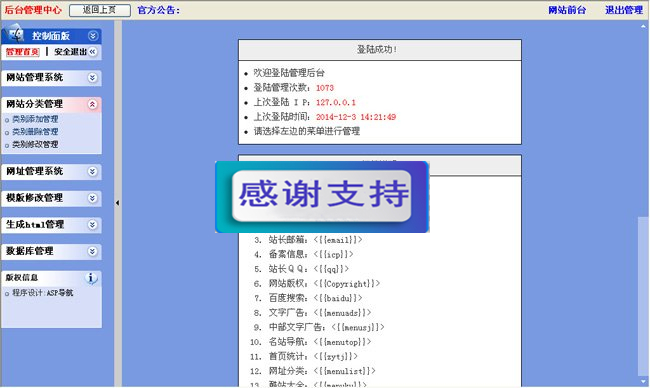Click the 网站版权 <{{Copyright}}> line

click(x=324, y=284)
